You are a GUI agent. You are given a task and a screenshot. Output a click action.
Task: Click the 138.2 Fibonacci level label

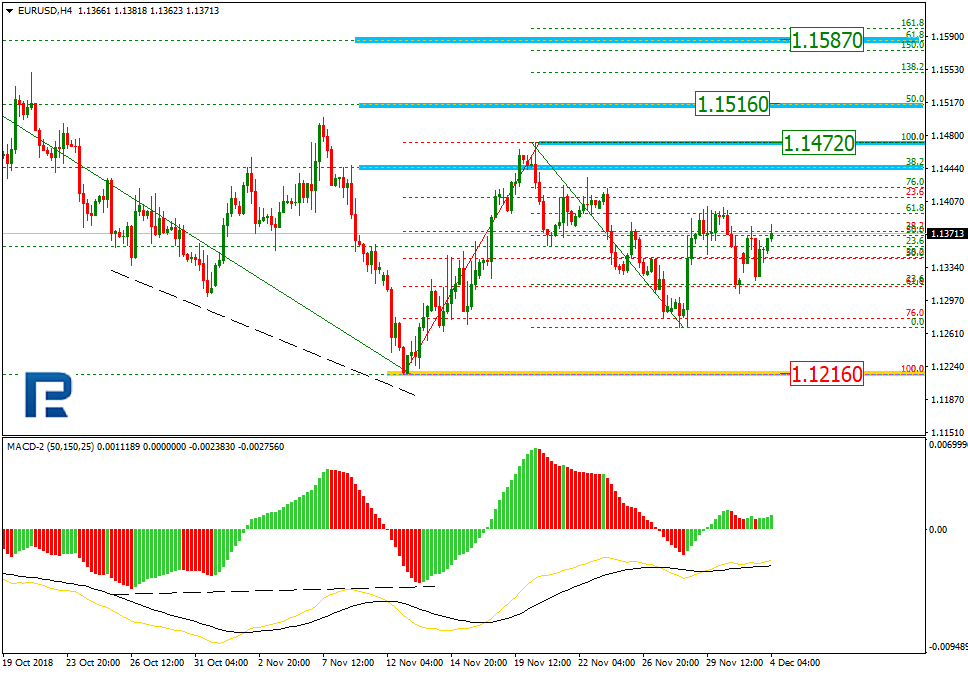[912, 67]
